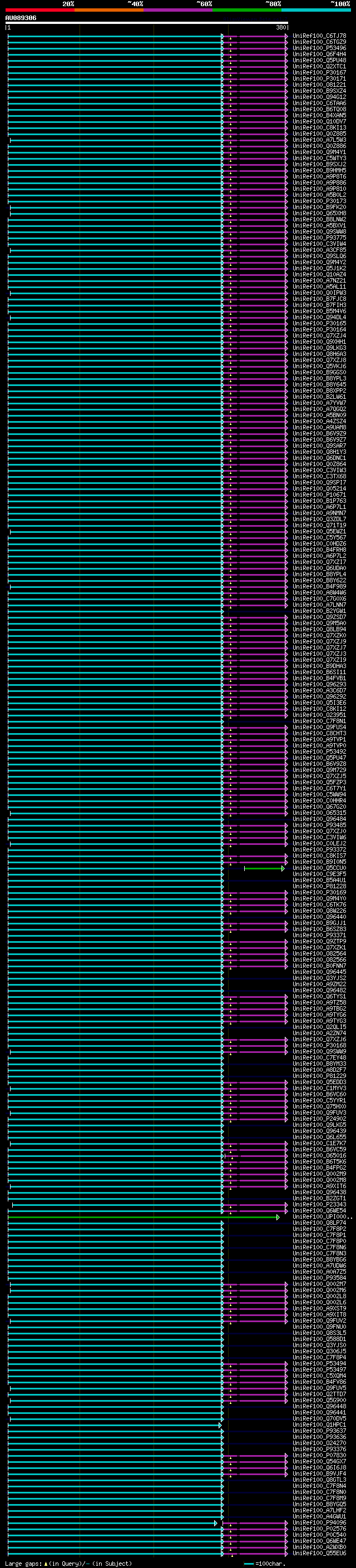This screenshot has width=356, height=1568.
Task: Select the UniRef100_P53497 entry
Action: click(x=319, y=1369)
